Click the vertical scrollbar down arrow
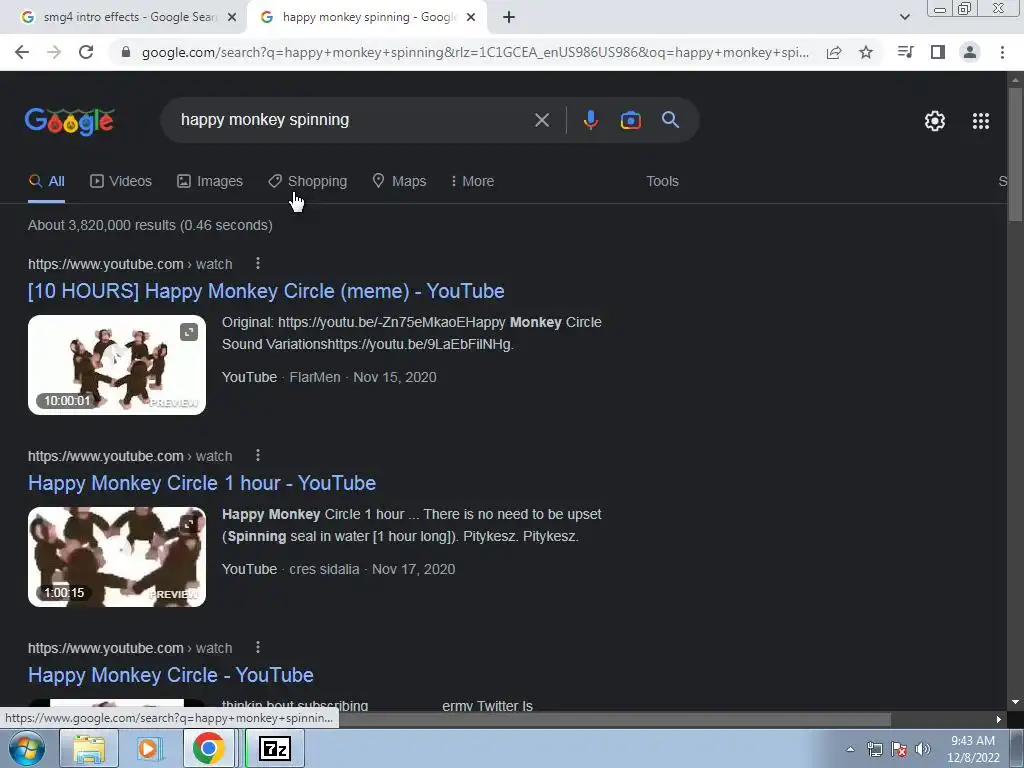1024x768 pixels. [1015, 702]
